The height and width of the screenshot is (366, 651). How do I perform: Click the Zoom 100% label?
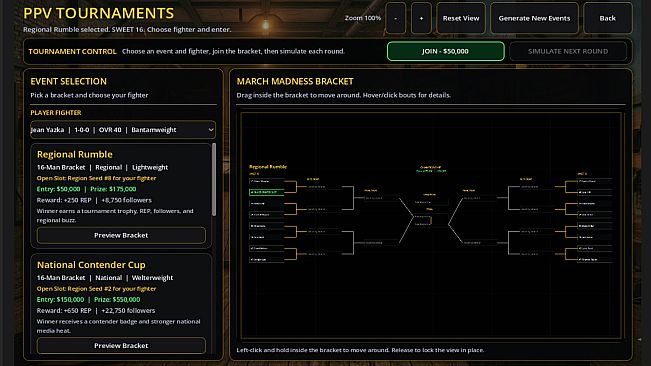pos(362,18)
